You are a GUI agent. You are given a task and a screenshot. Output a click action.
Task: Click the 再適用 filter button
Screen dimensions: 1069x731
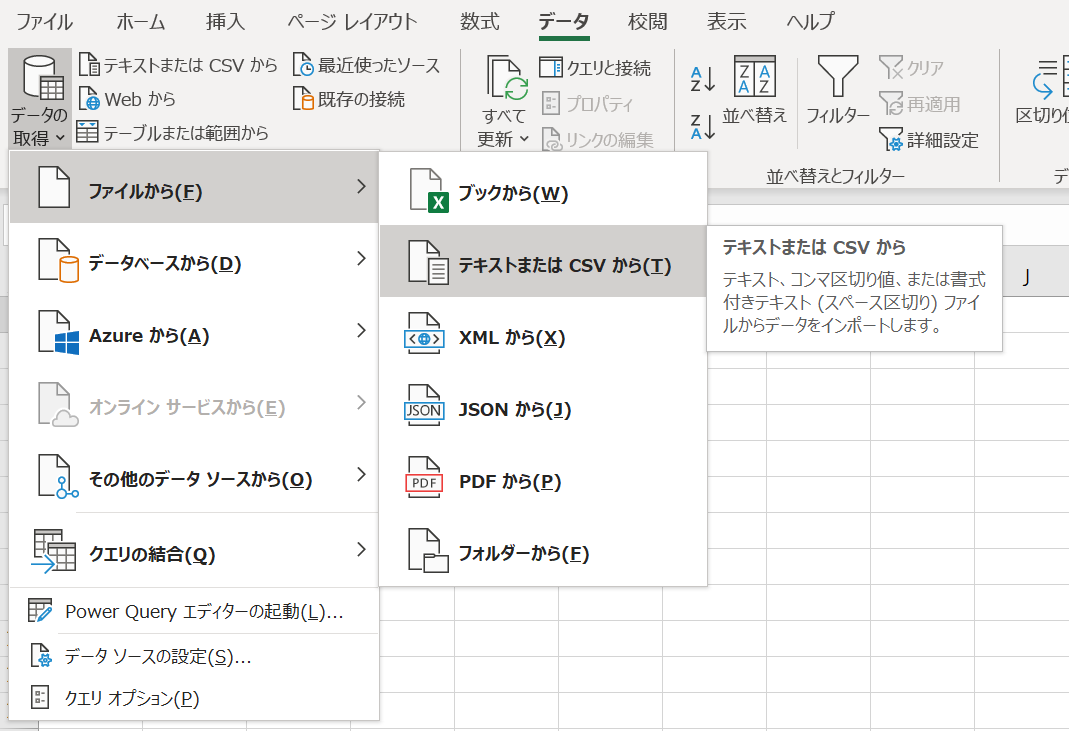(920, 104)
